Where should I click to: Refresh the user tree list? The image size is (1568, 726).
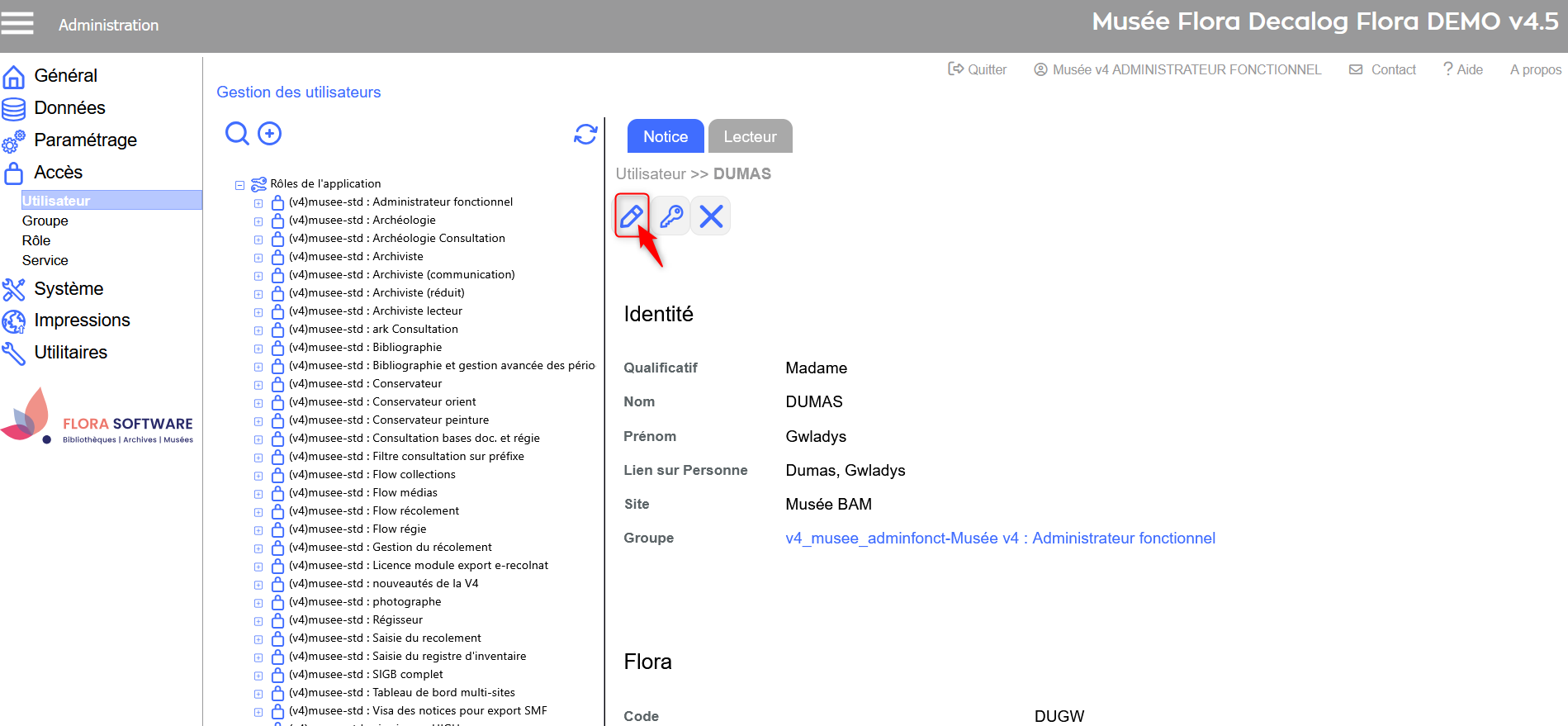(x=585, y=134)
